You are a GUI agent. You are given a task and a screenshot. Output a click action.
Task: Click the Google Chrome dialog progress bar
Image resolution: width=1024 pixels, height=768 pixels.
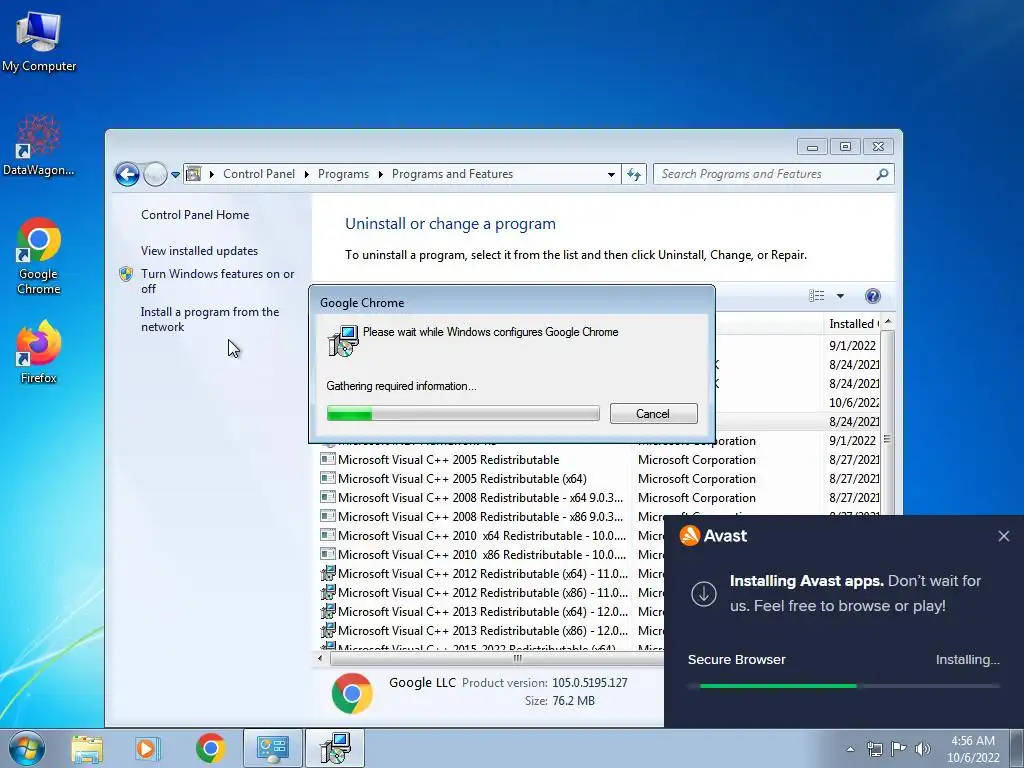[462, 413]
